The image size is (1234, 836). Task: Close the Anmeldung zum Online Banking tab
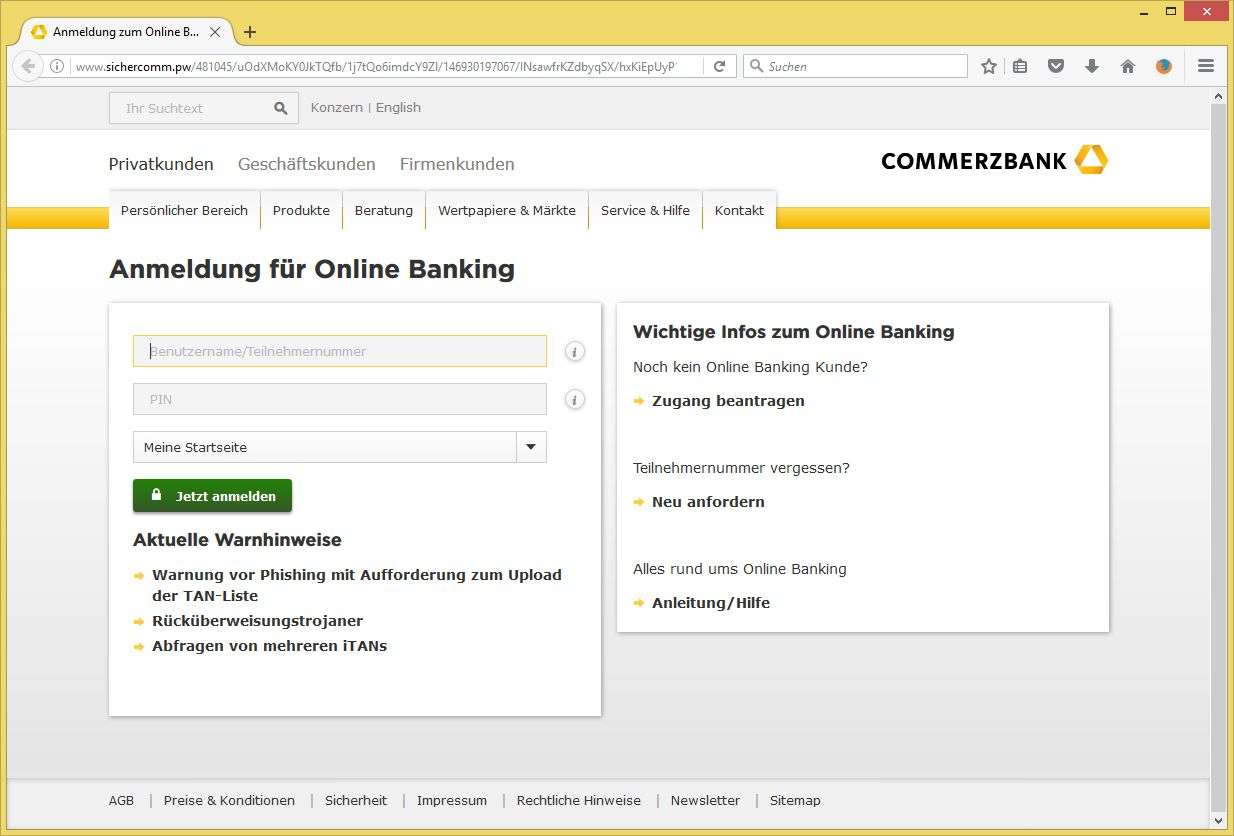coord(215,32)
